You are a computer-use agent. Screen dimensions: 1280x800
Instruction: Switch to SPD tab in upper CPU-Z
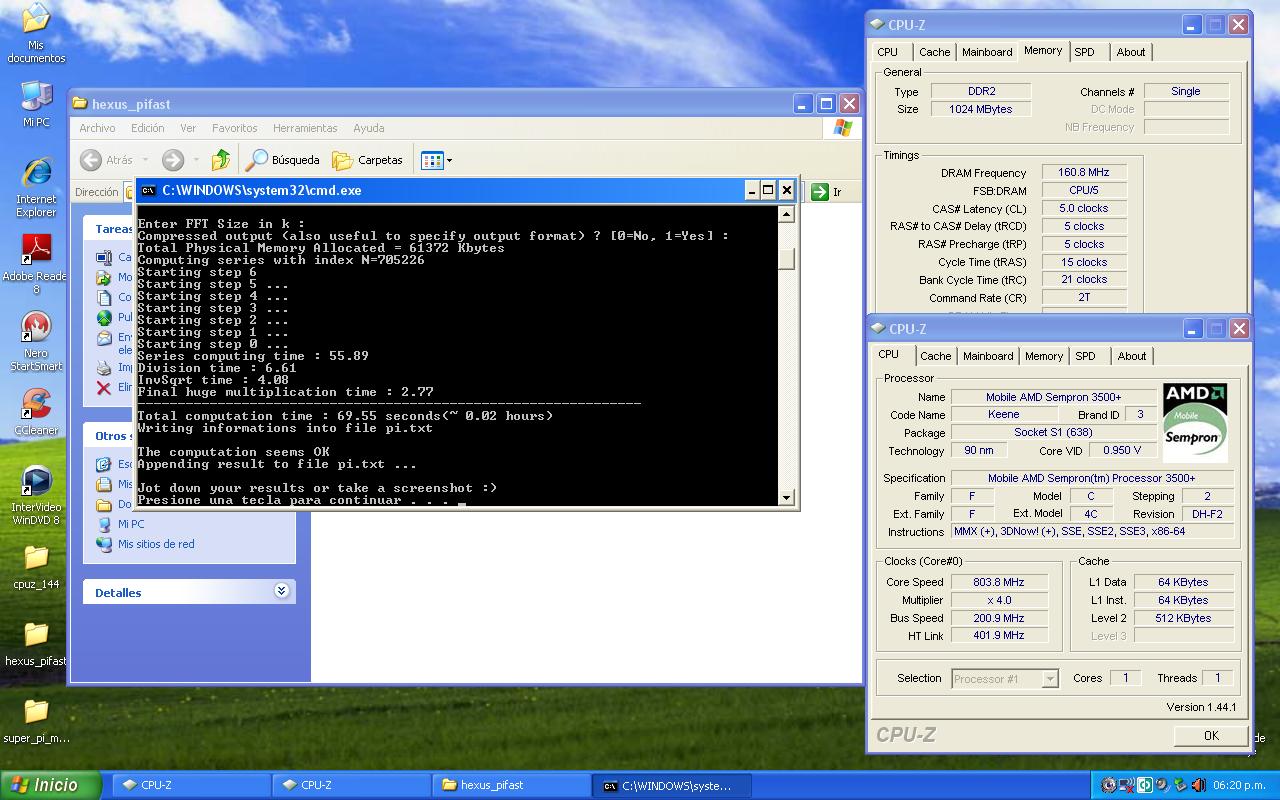tap(1085, 52)
